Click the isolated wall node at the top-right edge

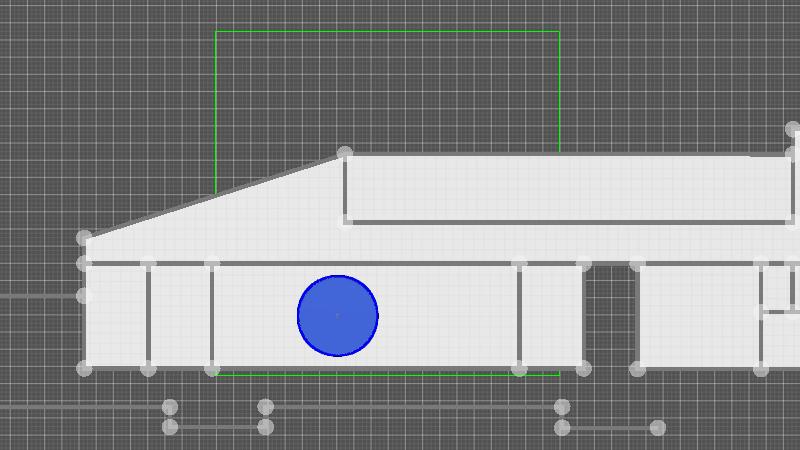(792, 129)
